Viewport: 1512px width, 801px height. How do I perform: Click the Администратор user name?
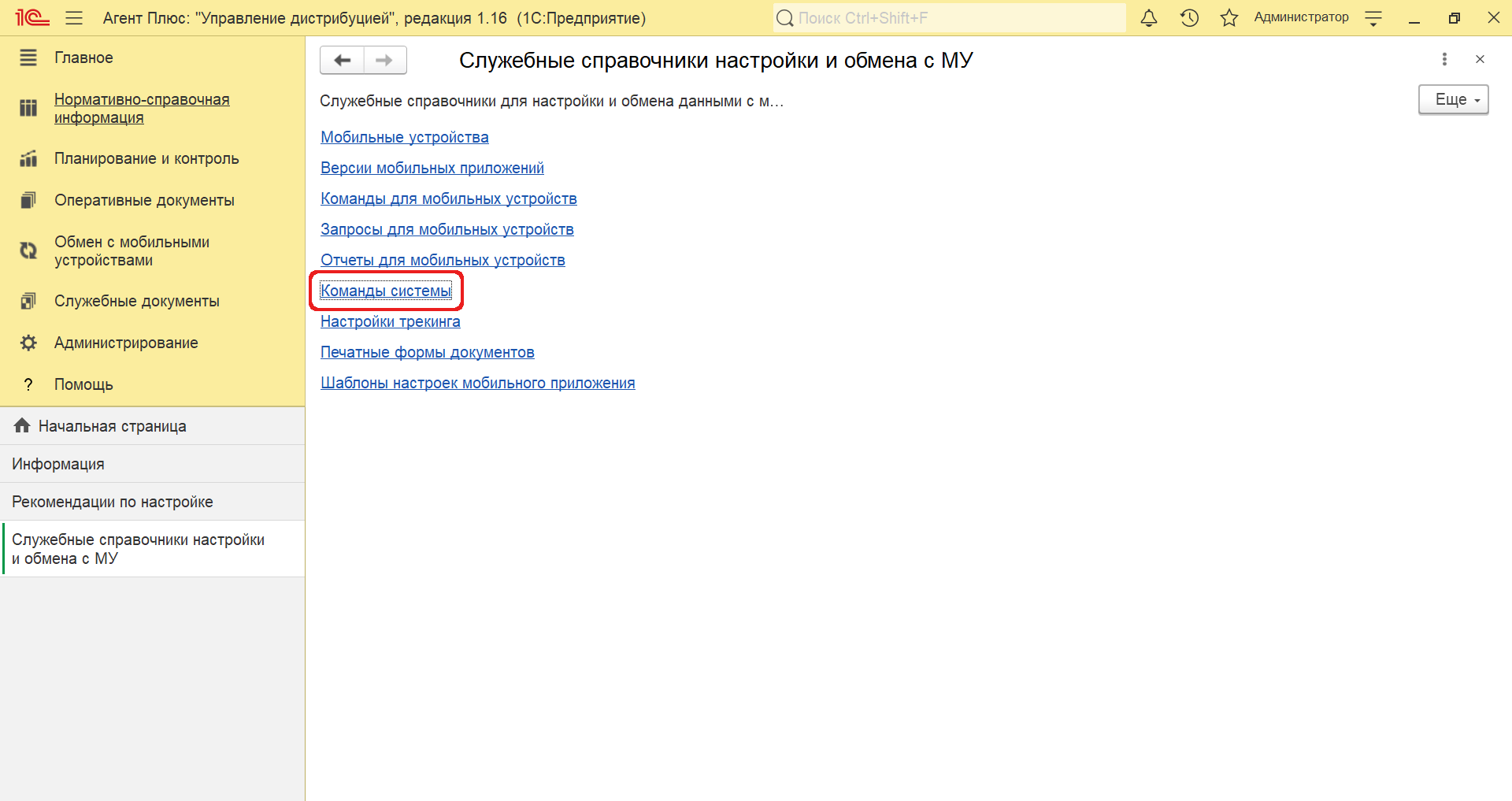pos(1301,17)
